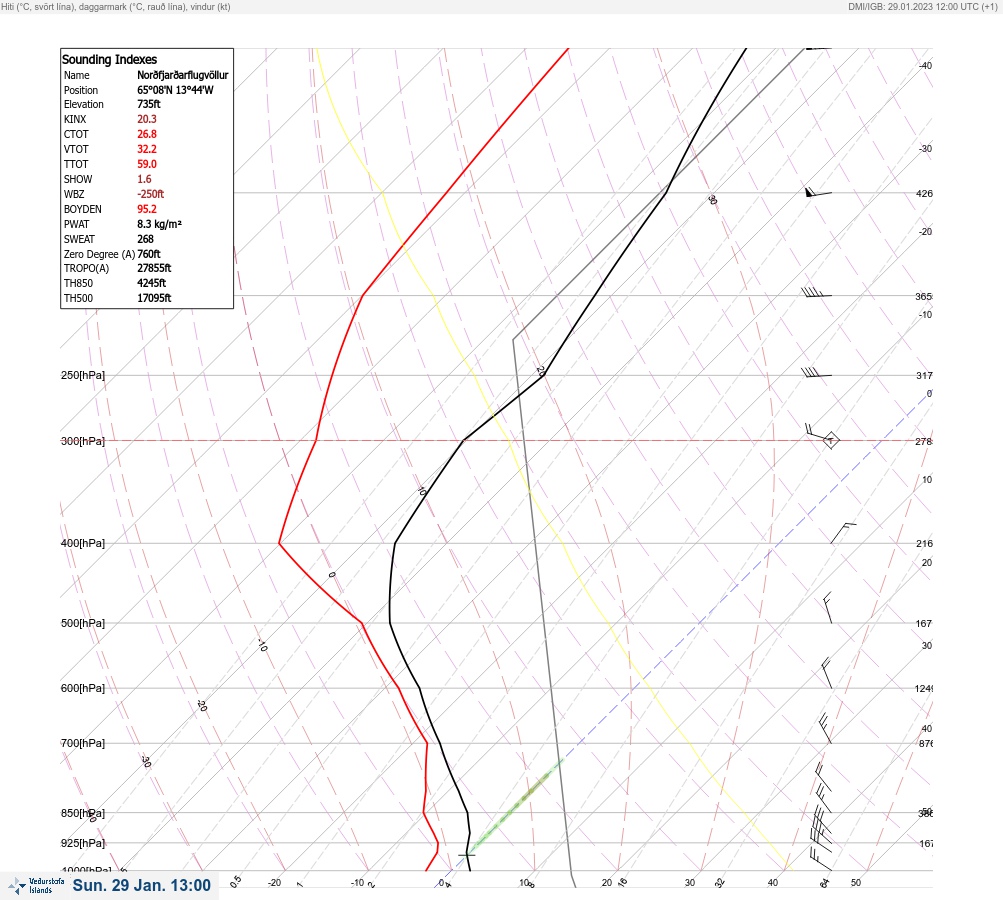Viewport: 1003px width, 900px height.
Task: Click the chart legend text 'Hiti (°C, svört lína)'
Action: 37,6
